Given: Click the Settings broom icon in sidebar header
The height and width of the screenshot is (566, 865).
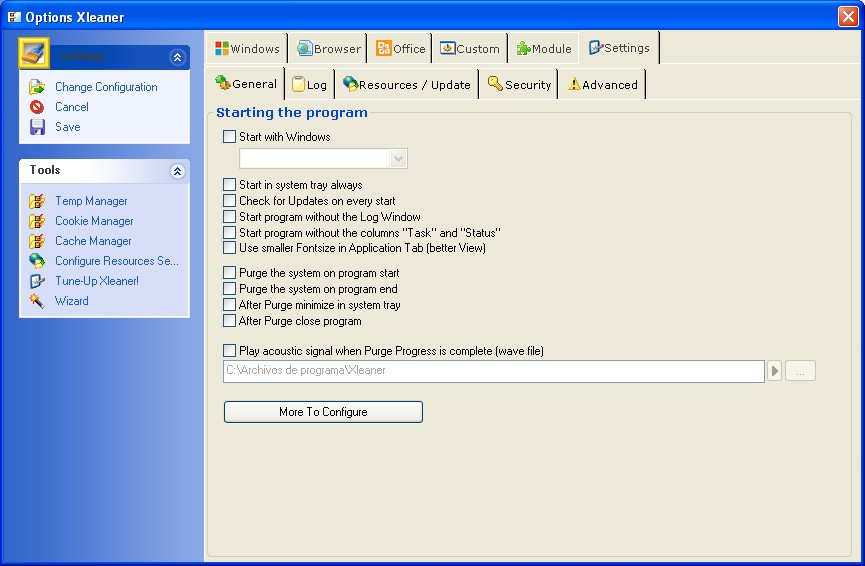Looking at the screenshot, I should pos(34,53).
